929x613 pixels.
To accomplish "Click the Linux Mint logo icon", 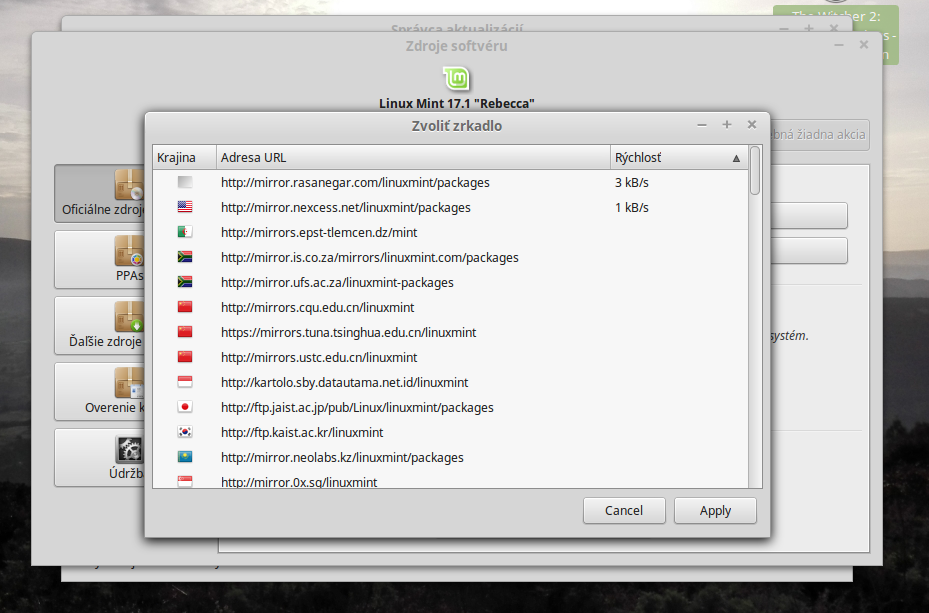I will click(456, 79).
